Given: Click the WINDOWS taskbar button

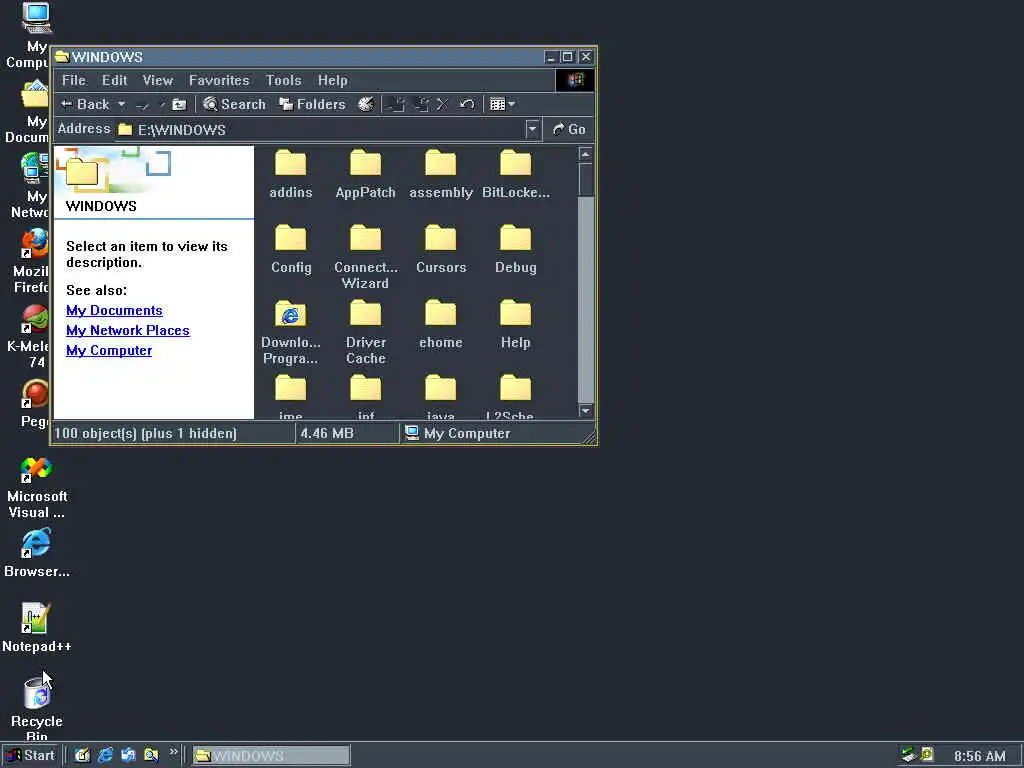Looking at the screenshot, I should (272, 756).
